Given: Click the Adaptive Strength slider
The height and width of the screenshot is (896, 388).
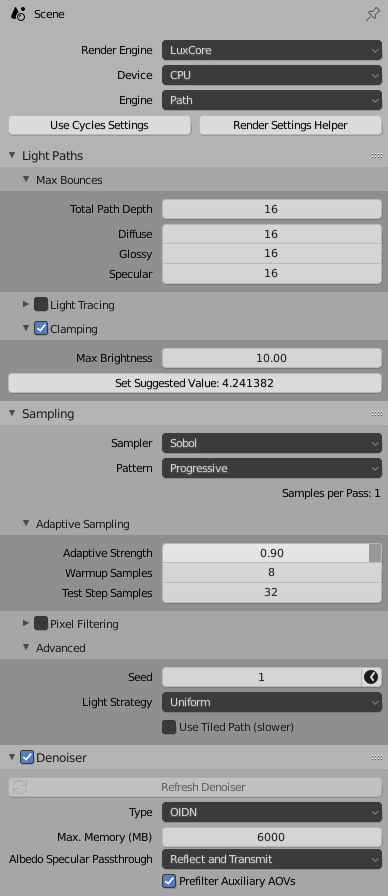Looking at the screenshot, I should [x=271, y=553].
